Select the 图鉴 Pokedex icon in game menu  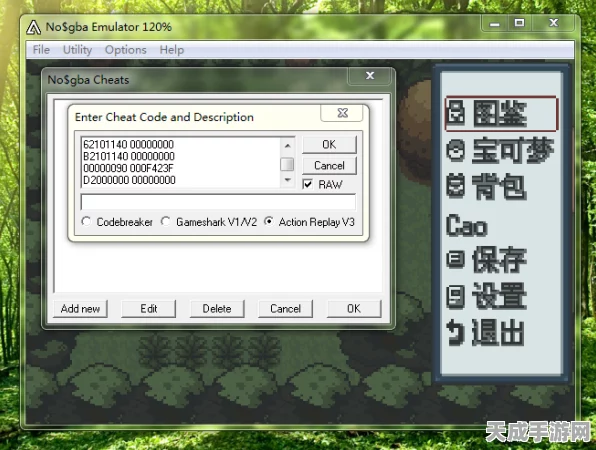coord(455,112)
